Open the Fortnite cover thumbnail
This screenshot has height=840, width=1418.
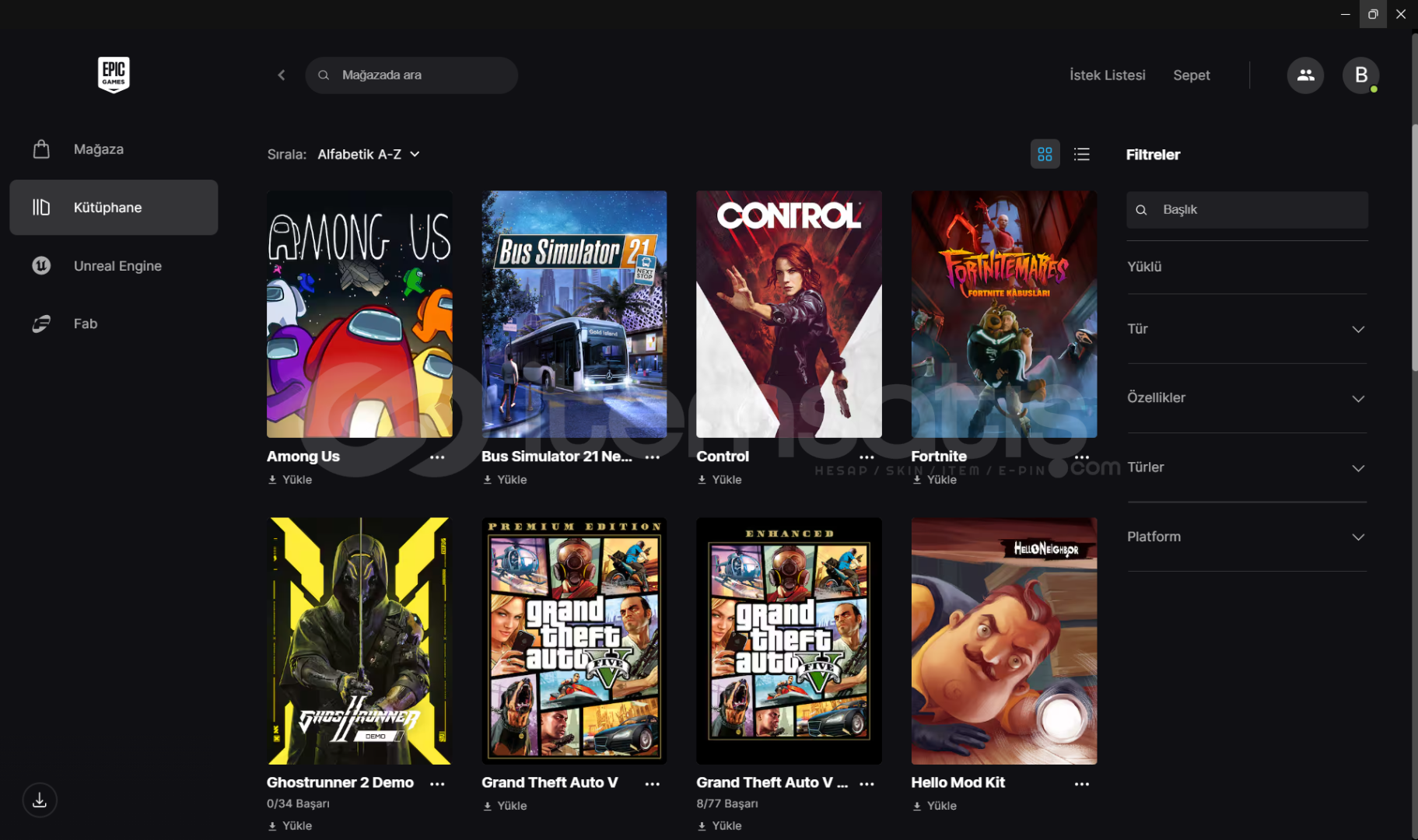click(x=1004, y=314)
